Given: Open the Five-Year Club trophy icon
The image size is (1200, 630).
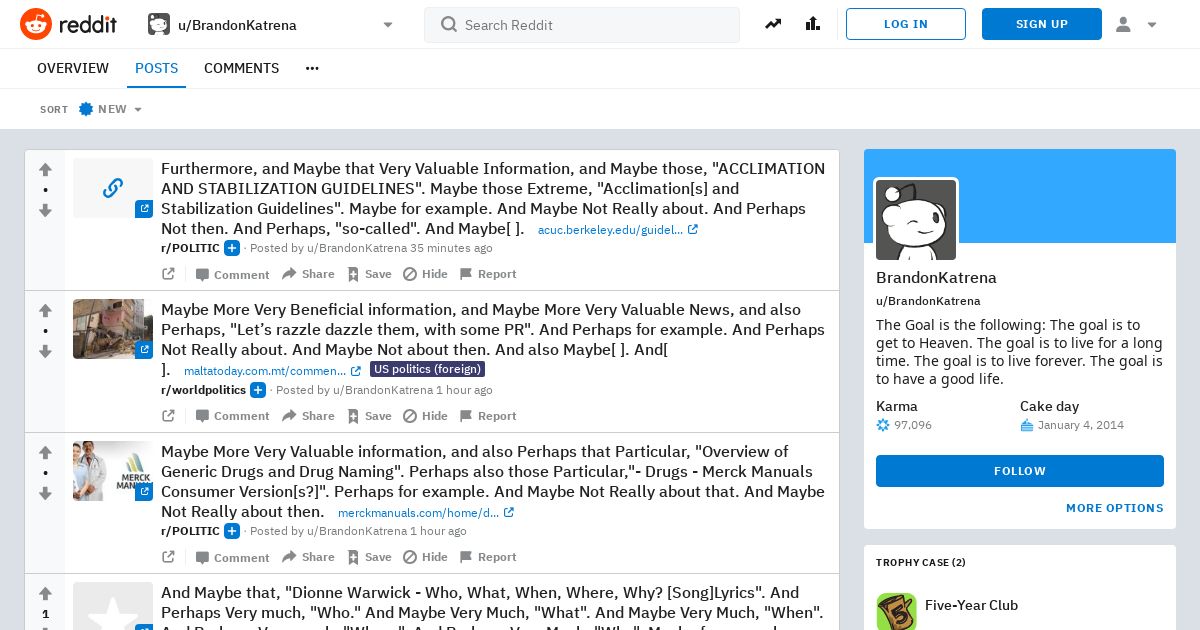Looking at the screenshot, I should pos(896,611).
